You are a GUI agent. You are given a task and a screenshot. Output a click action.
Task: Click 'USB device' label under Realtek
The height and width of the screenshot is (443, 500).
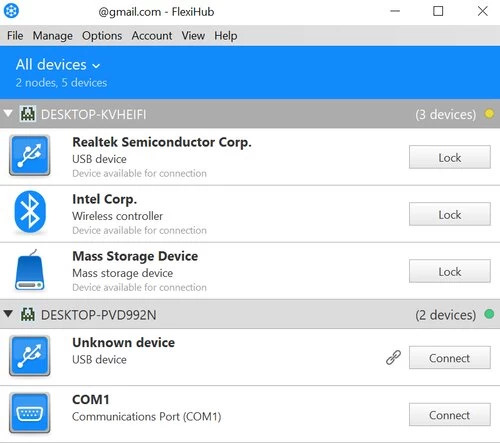click(99, 159)
